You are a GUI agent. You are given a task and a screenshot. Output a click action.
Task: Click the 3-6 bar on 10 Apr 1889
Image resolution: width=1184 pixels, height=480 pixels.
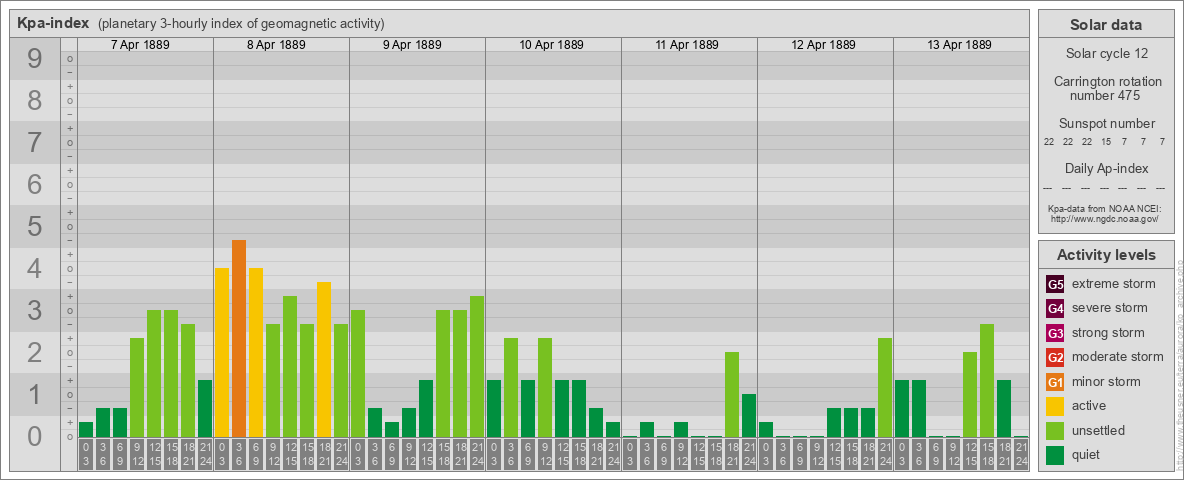tap(511, 387)
